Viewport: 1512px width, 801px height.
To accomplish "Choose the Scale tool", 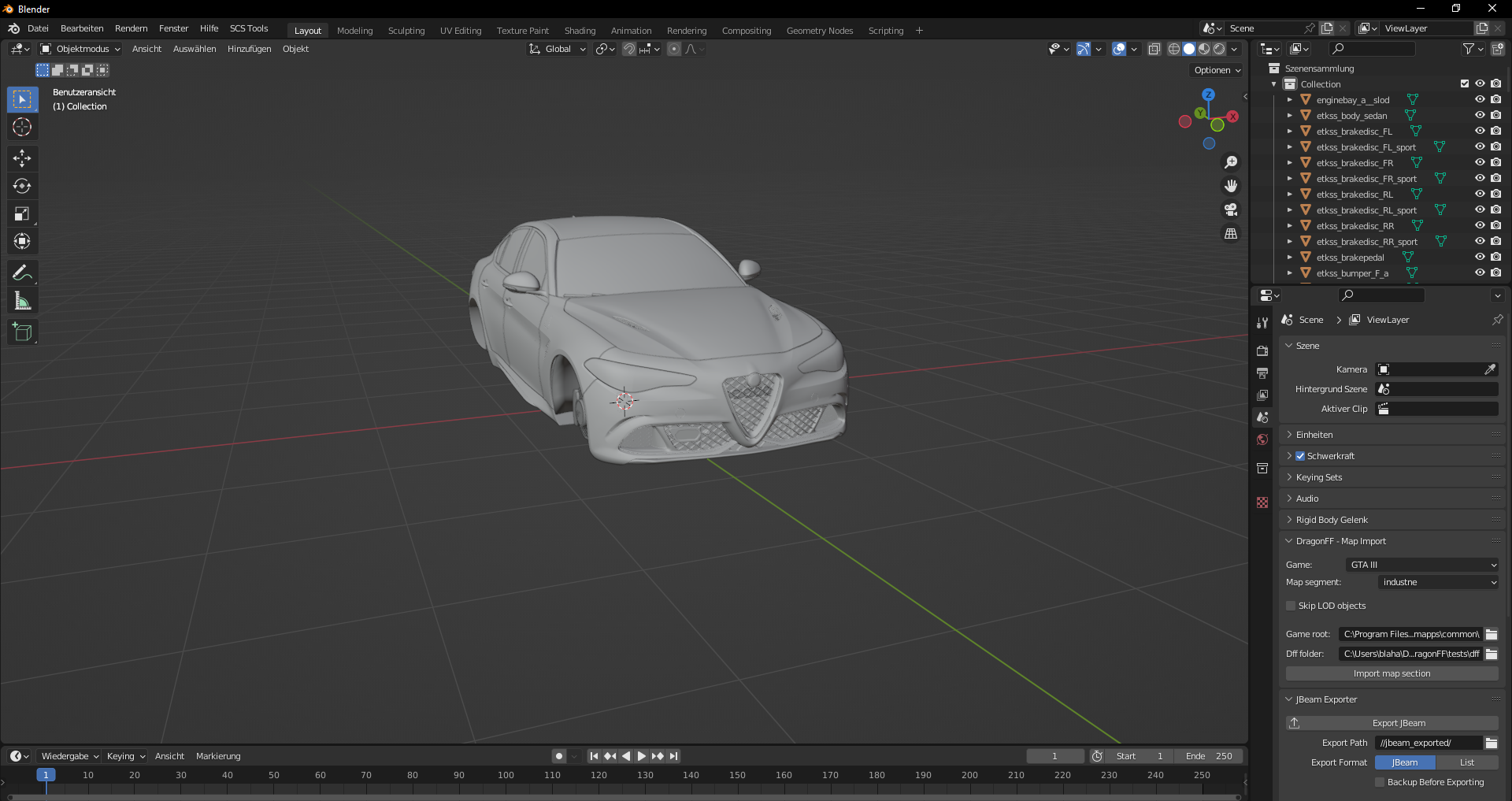I will pyautogui.click(x=22, y=213).
